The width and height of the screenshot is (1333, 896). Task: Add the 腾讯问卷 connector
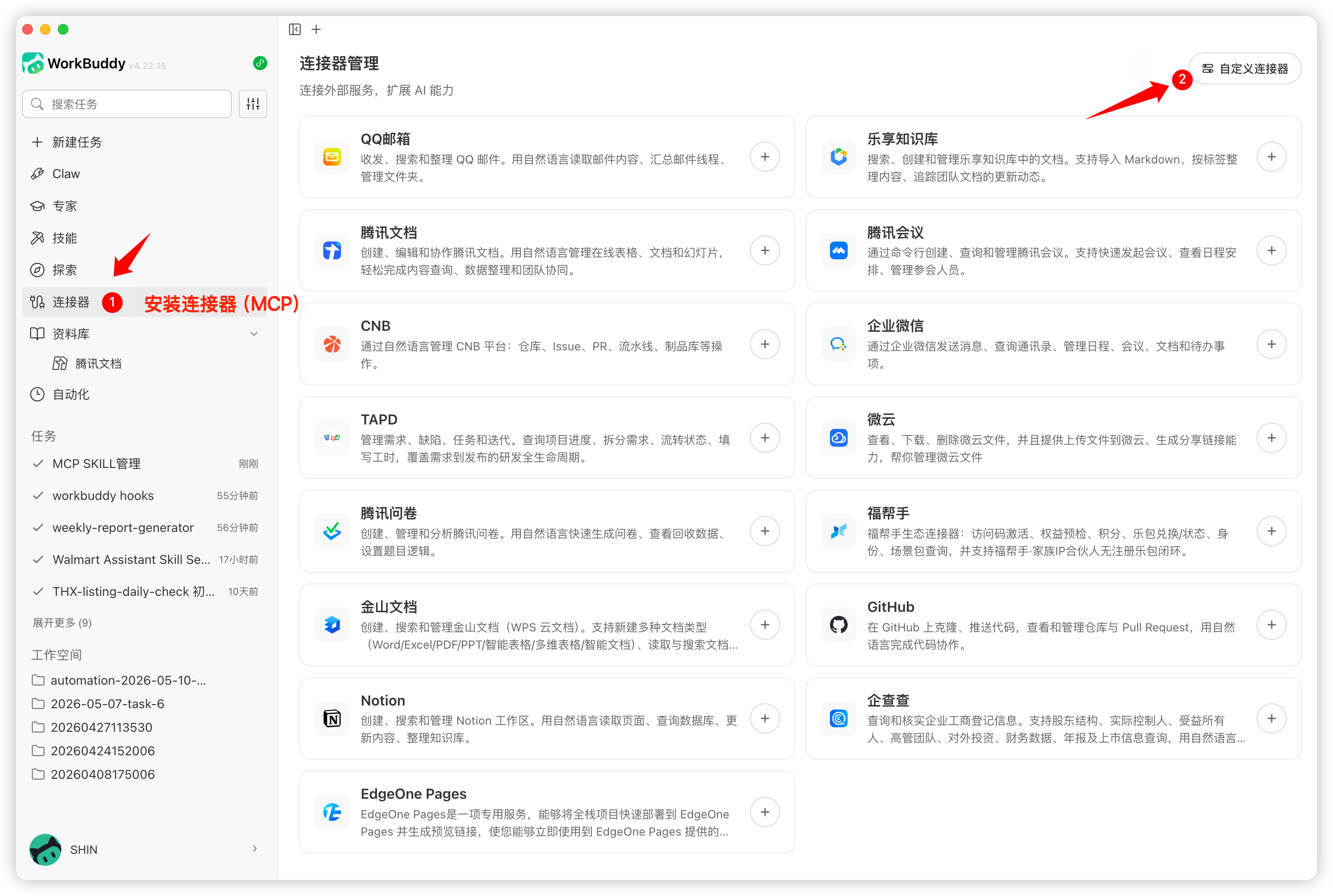pyautogui.click(x=765, y=531)
